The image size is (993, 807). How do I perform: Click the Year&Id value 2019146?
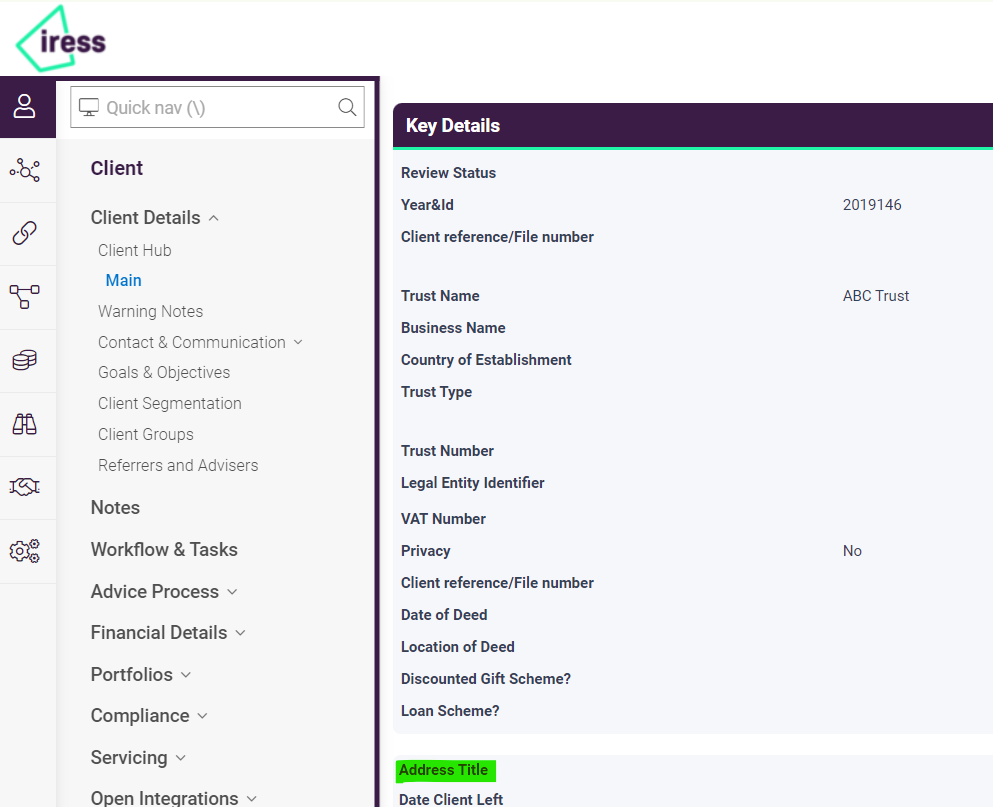(x=872, y=204)
